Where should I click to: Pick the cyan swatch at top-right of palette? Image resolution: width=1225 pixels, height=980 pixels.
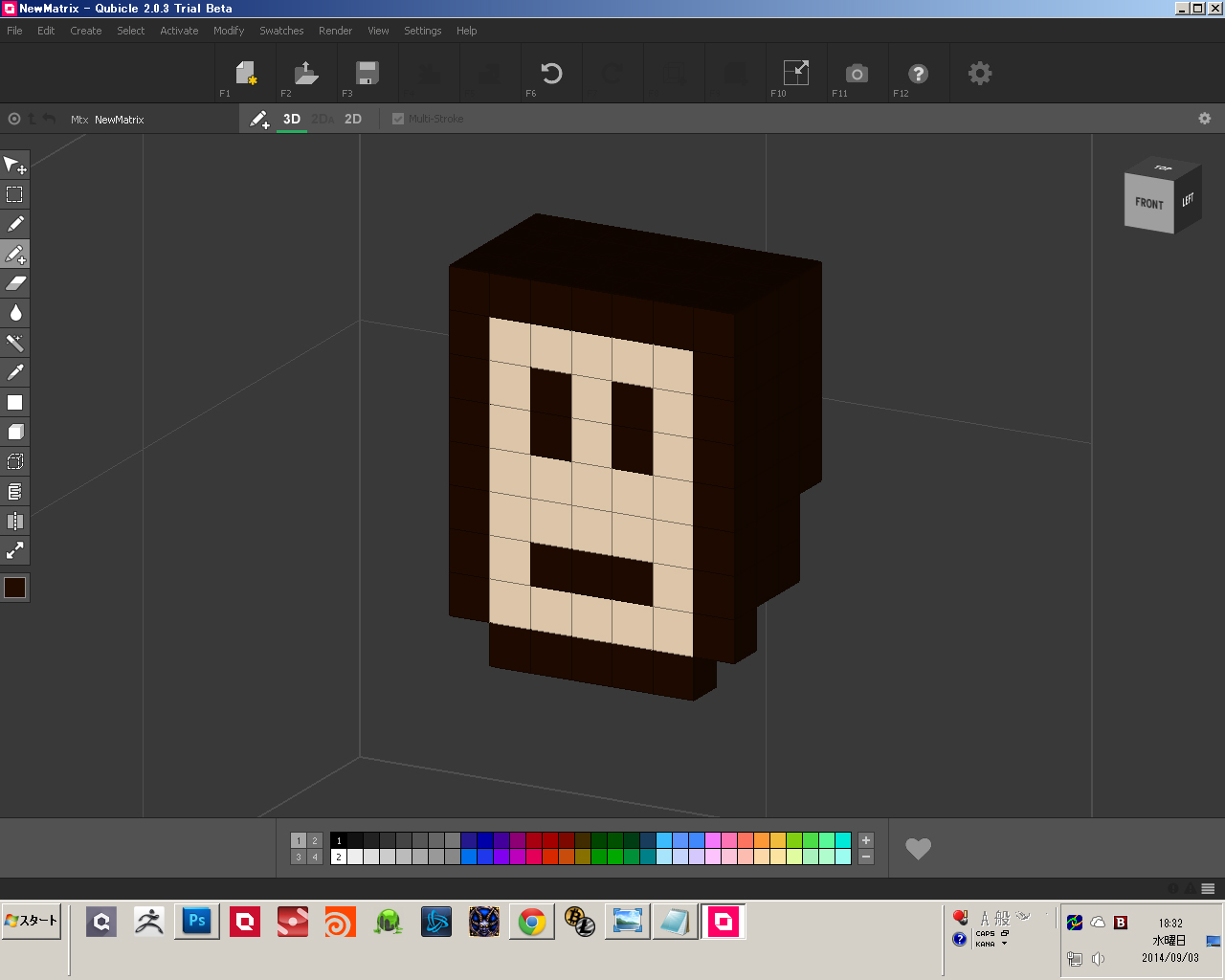(843, 840)
